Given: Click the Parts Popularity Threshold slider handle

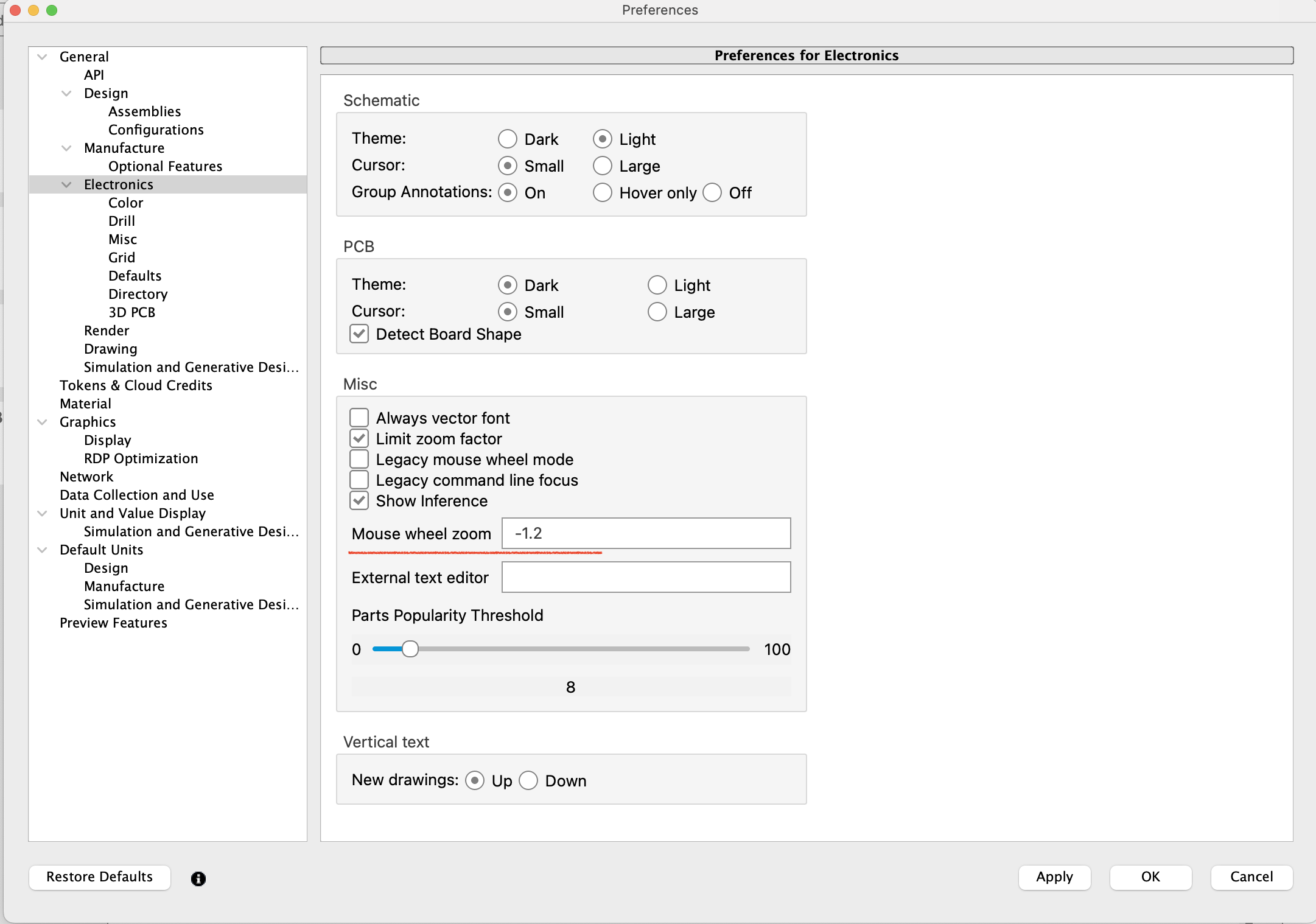Looking at the screenshot, I should pos(410,649).
